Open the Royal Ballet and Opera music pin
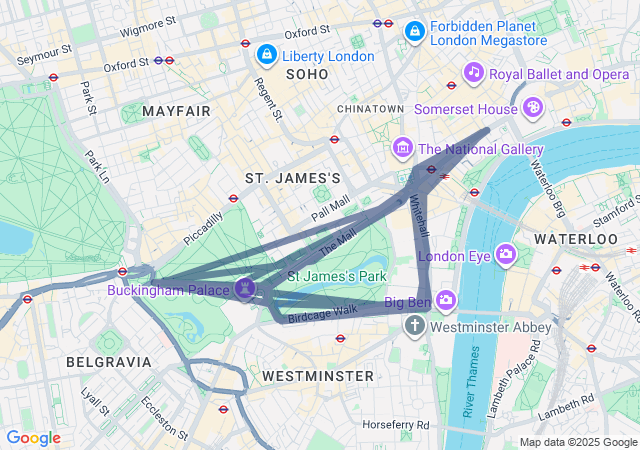This screenshot has height=450, width=640. pyautogui.click(x=473, y=73)
